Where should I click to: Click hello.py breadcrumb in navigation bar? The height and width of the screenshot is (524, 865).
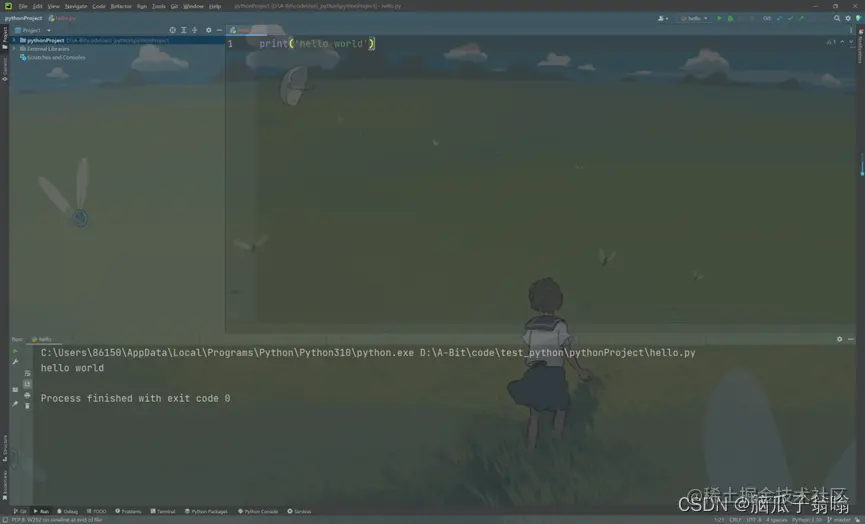[62, 18]
